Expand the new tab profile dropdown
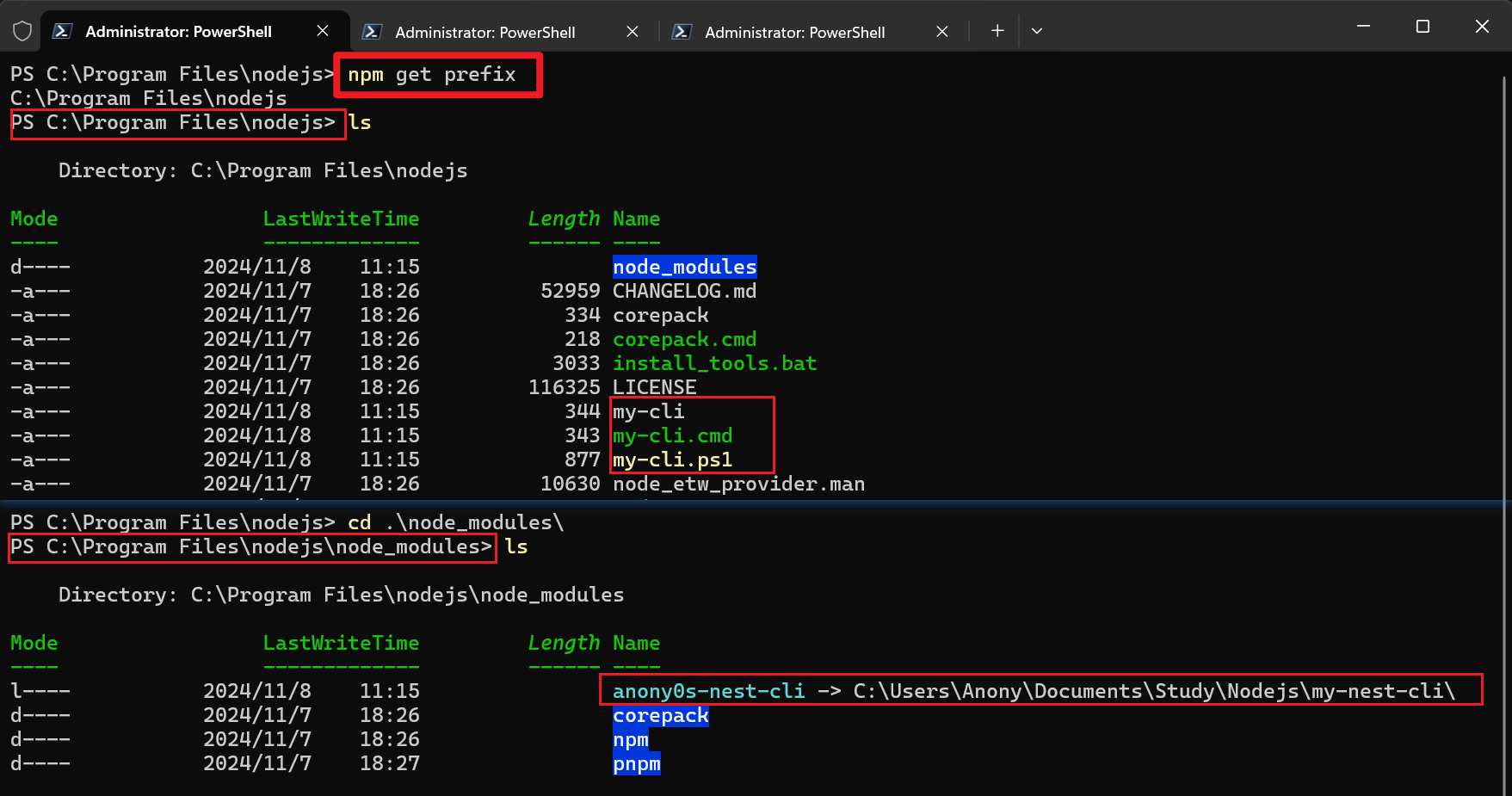The width and height of the screenshot is (1512, 796). (1037, 31)
